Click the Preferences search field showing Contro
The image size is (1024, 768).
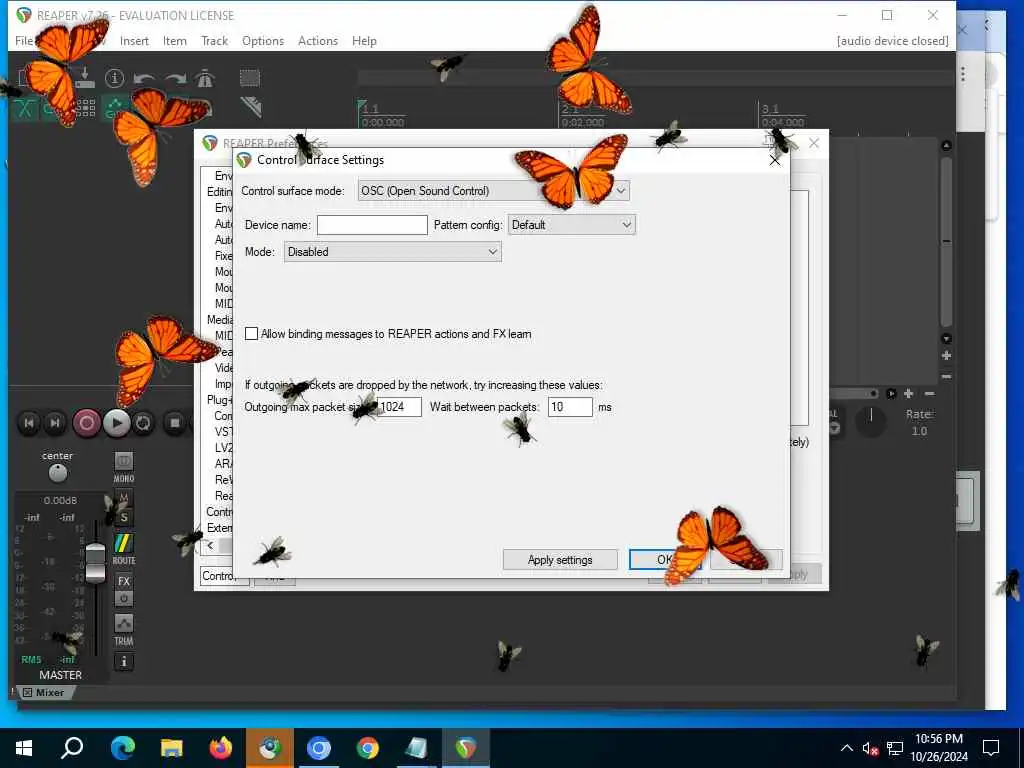point(224,575)
